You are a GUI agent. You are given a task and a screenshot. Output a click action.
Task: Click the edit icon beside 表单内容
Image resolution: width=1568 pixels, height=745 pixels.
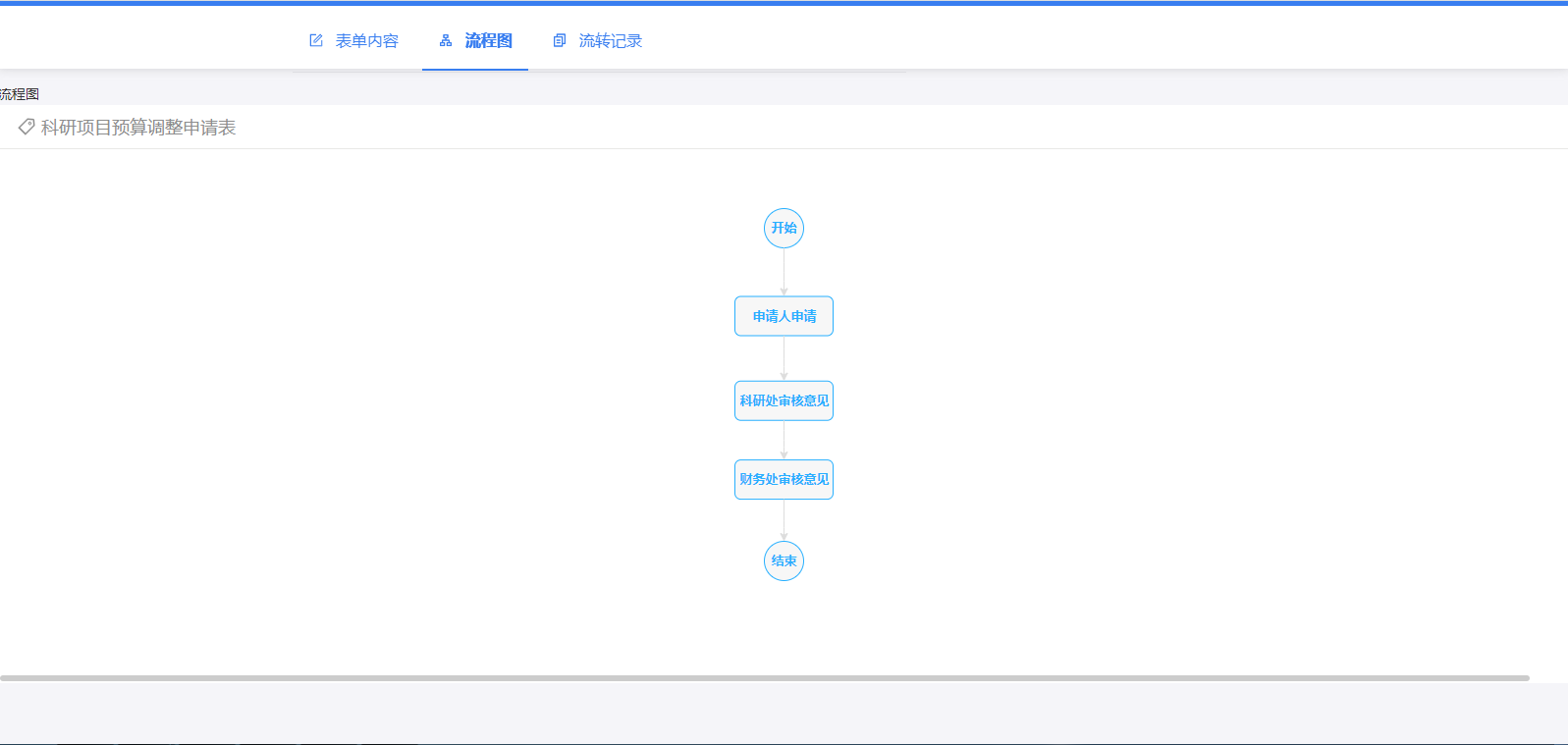point(316,40)
